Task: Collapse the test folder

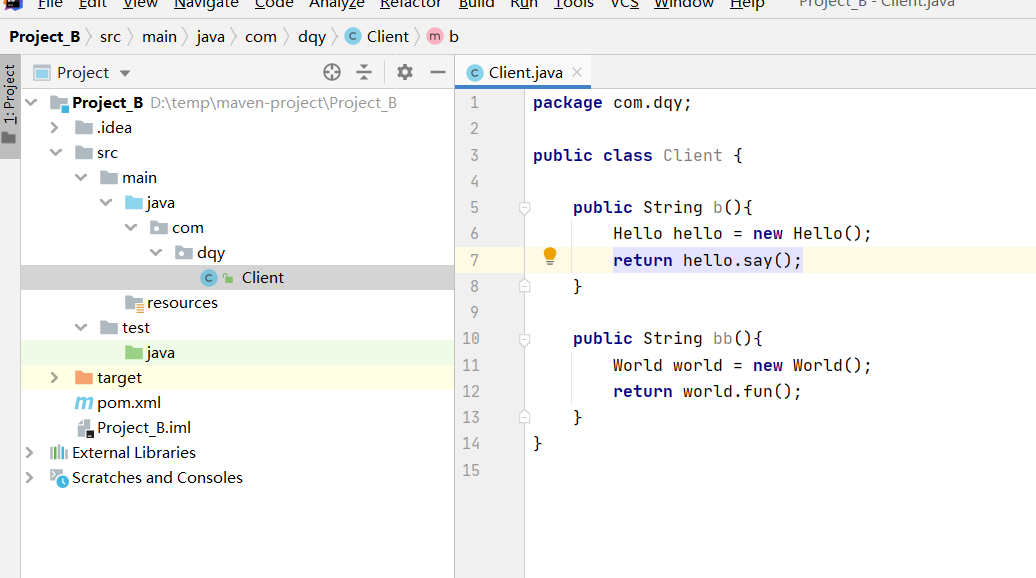Action: tap(81, 328)
